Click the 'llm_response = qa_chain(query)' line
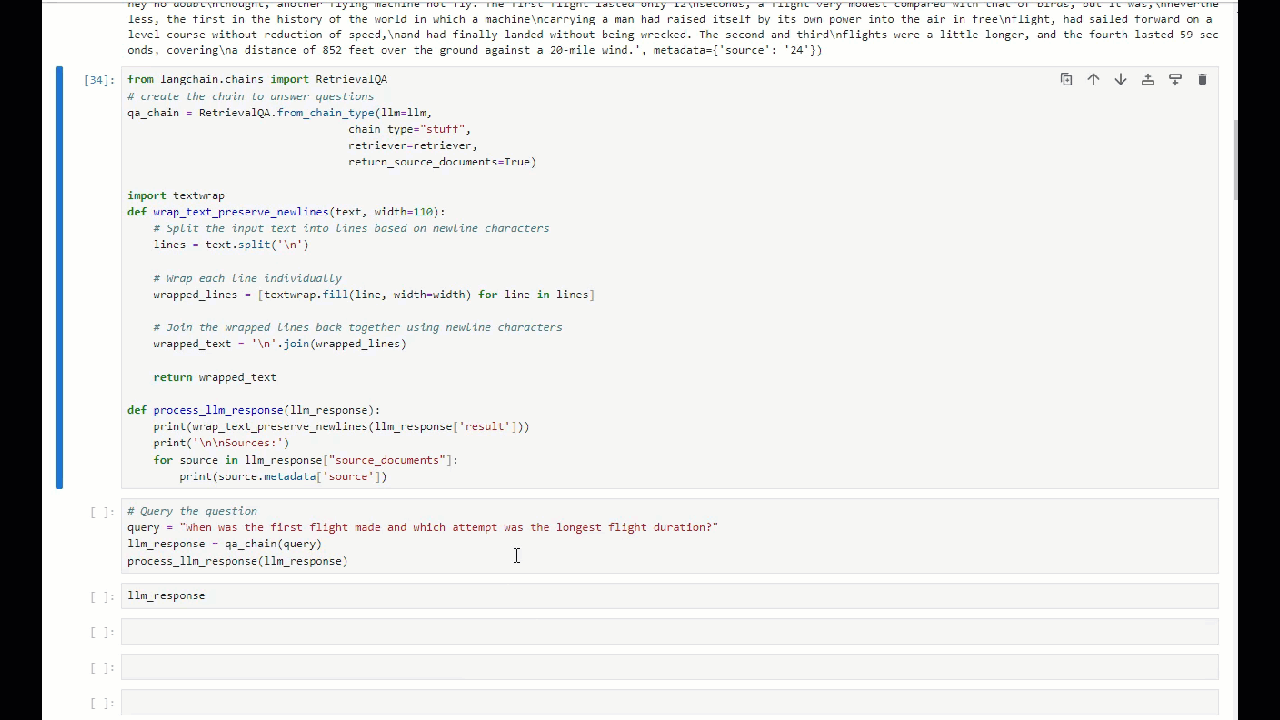This screenshot has height=720, width=1280. tap(225, 544)
